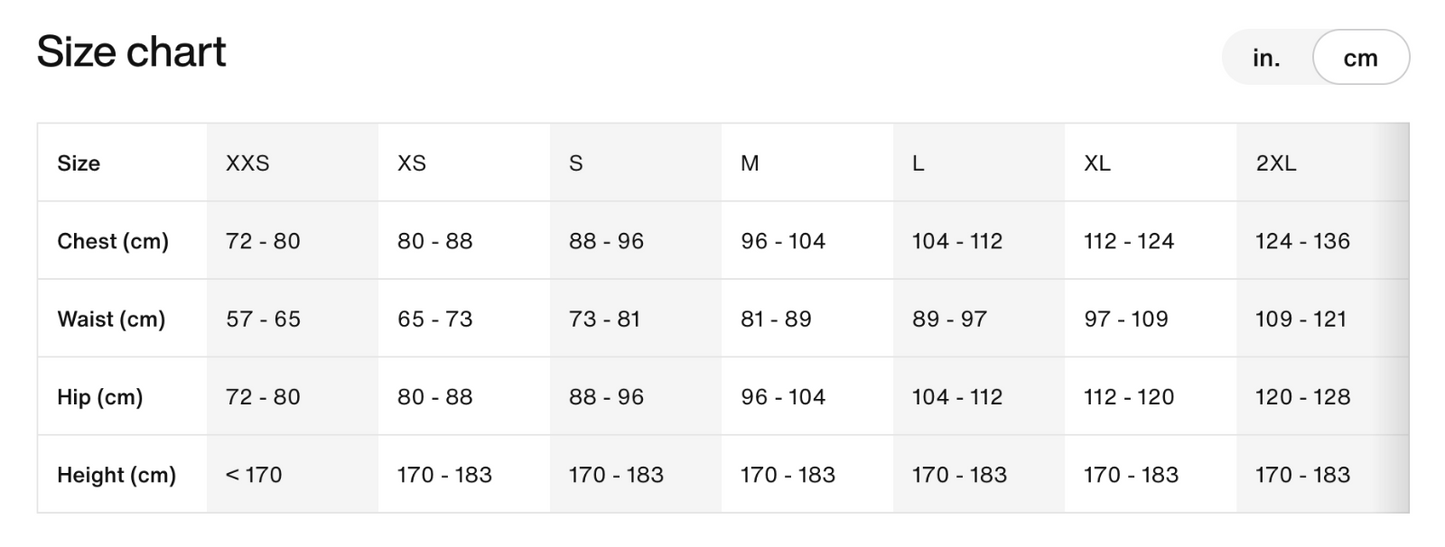Select the XS size column header

(x=412, y=163)
